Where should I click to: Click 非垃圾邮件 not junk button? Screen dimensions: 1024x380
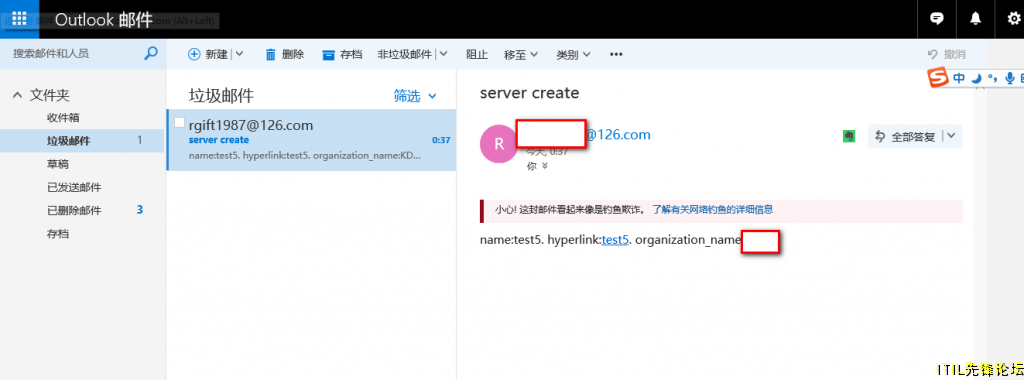click(x=404, y=55)
